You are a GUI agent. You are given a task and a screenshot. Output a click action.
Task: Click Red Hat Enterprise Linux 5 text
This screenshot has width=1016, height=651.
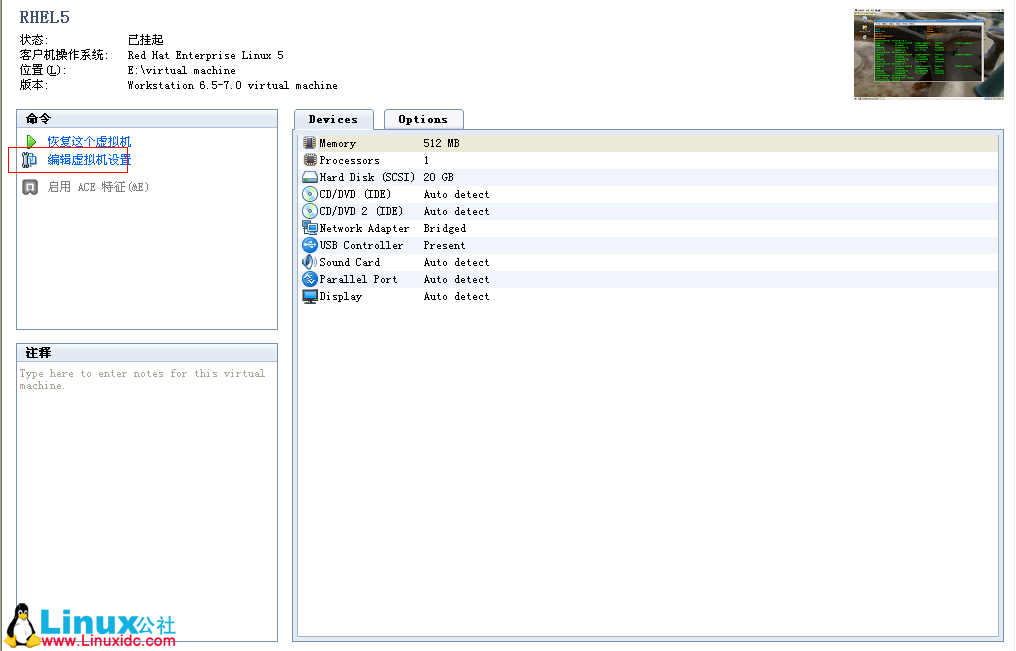coord(205,55)
